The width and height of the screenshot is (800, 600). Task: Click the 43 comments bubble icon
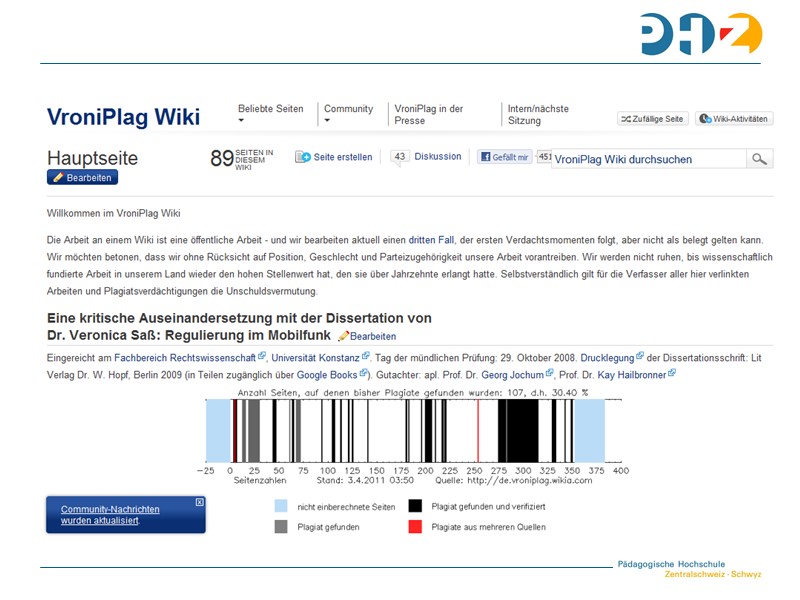tap(400, 157)
